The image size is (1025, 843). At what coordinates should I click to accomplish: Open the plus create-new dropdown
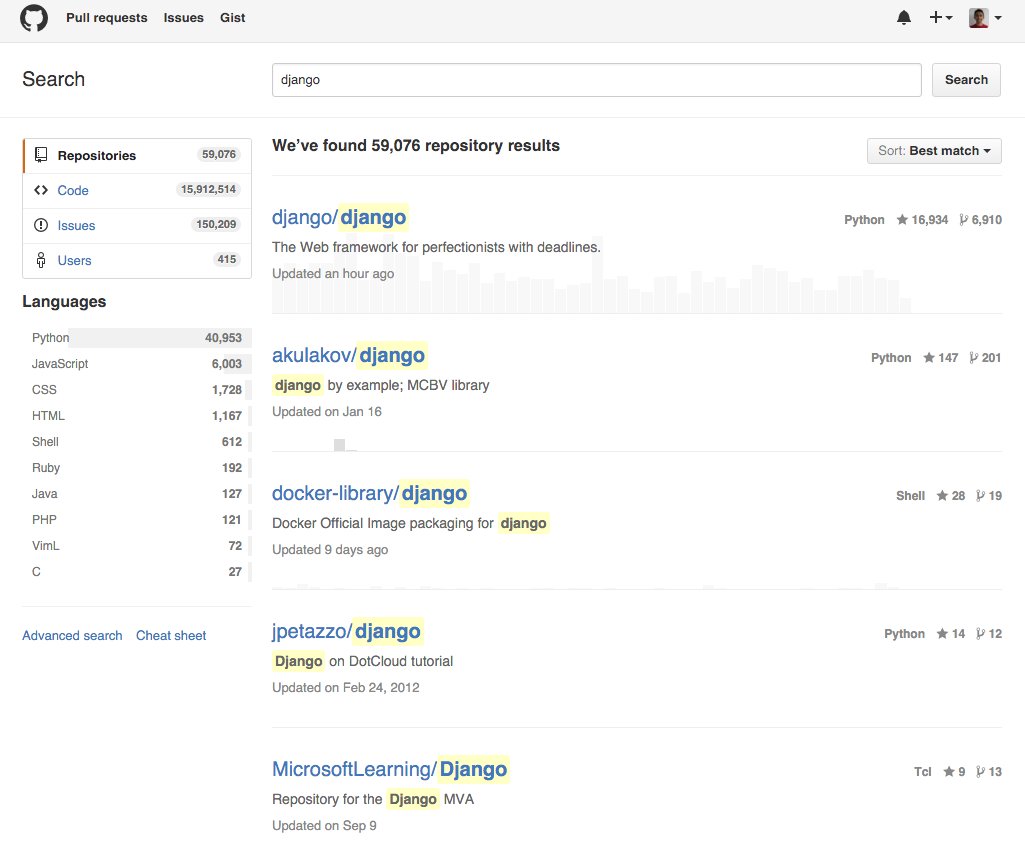941,18
